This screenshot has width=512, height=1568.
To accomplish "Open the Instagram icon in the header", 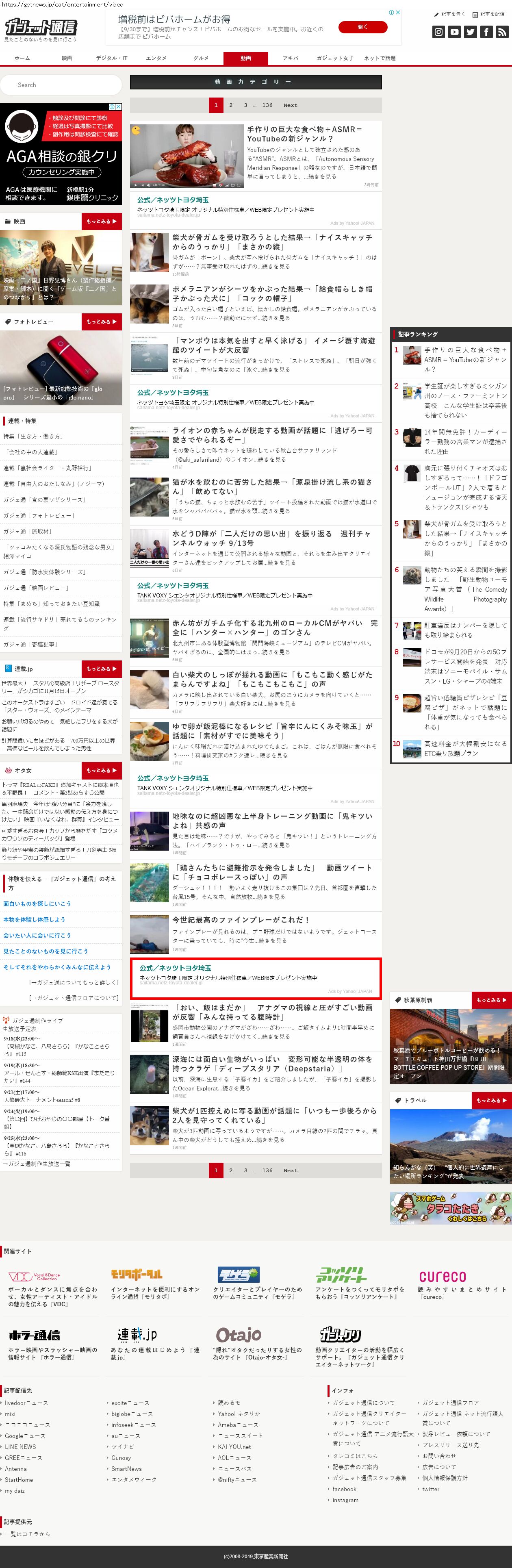I will pos(438,32).
